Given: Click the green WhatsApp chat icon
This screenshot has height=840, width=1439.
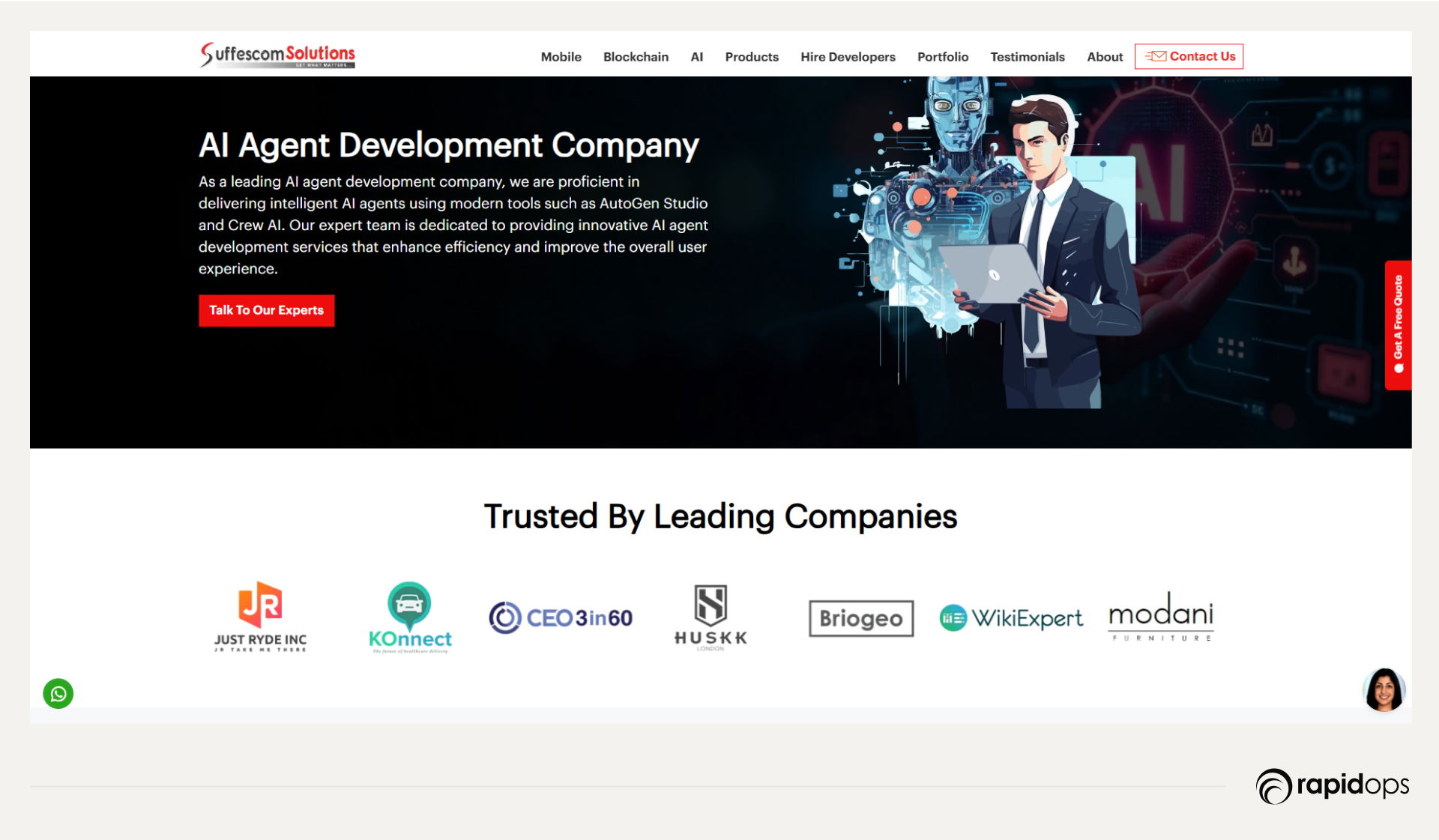Looking at the screenshot, I should 58,694.
